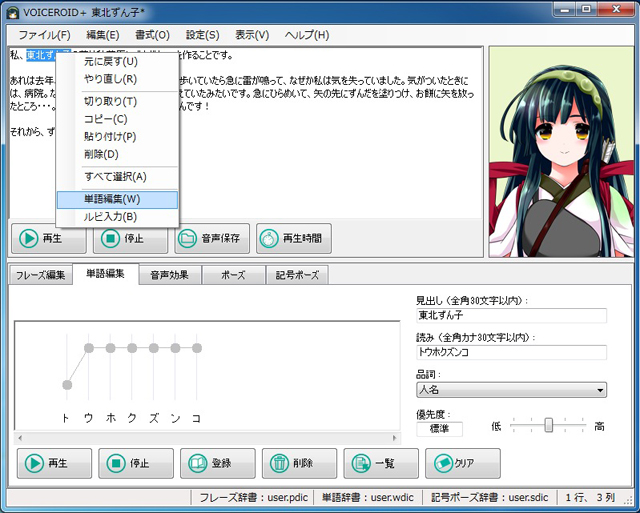The image size is (640, 513).
Task: Click the 高 label by the slider
Action: pos(599,427)
